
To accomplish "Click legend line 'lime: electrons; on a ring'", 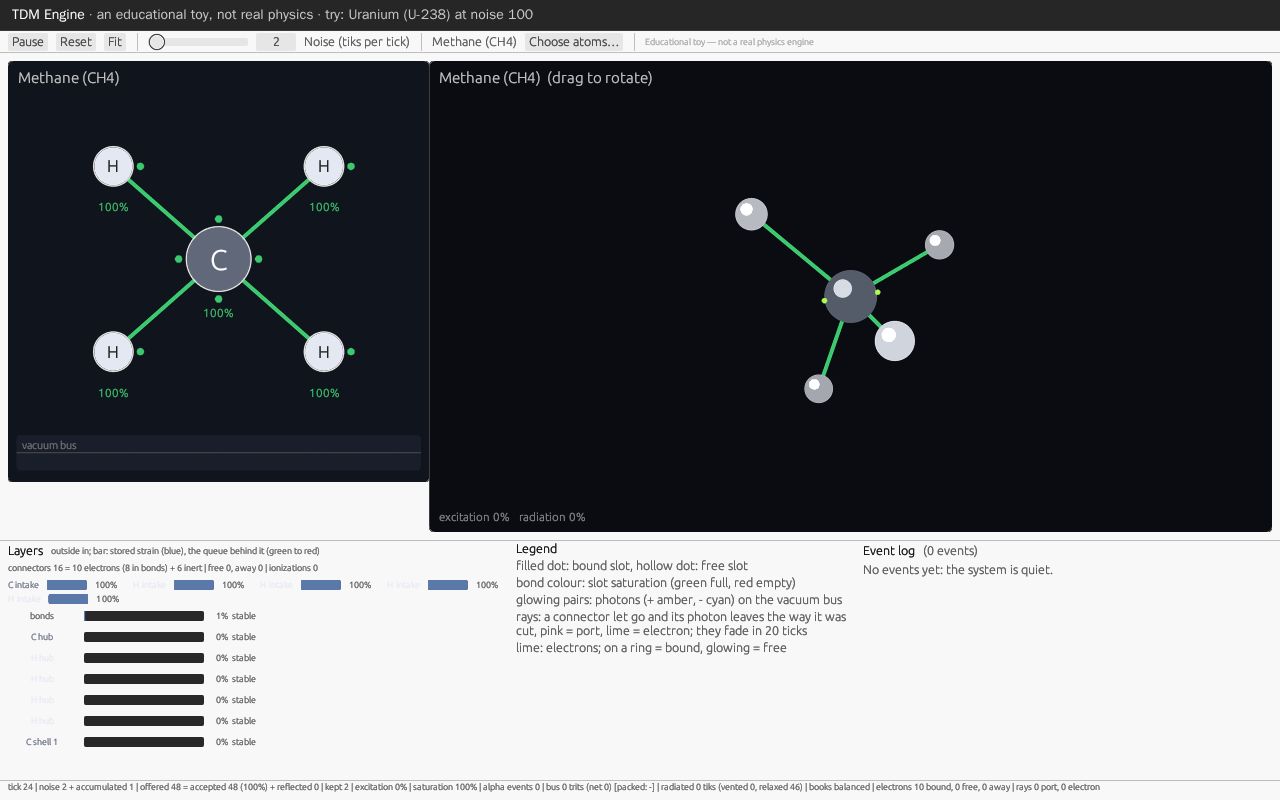I will 651,648.
